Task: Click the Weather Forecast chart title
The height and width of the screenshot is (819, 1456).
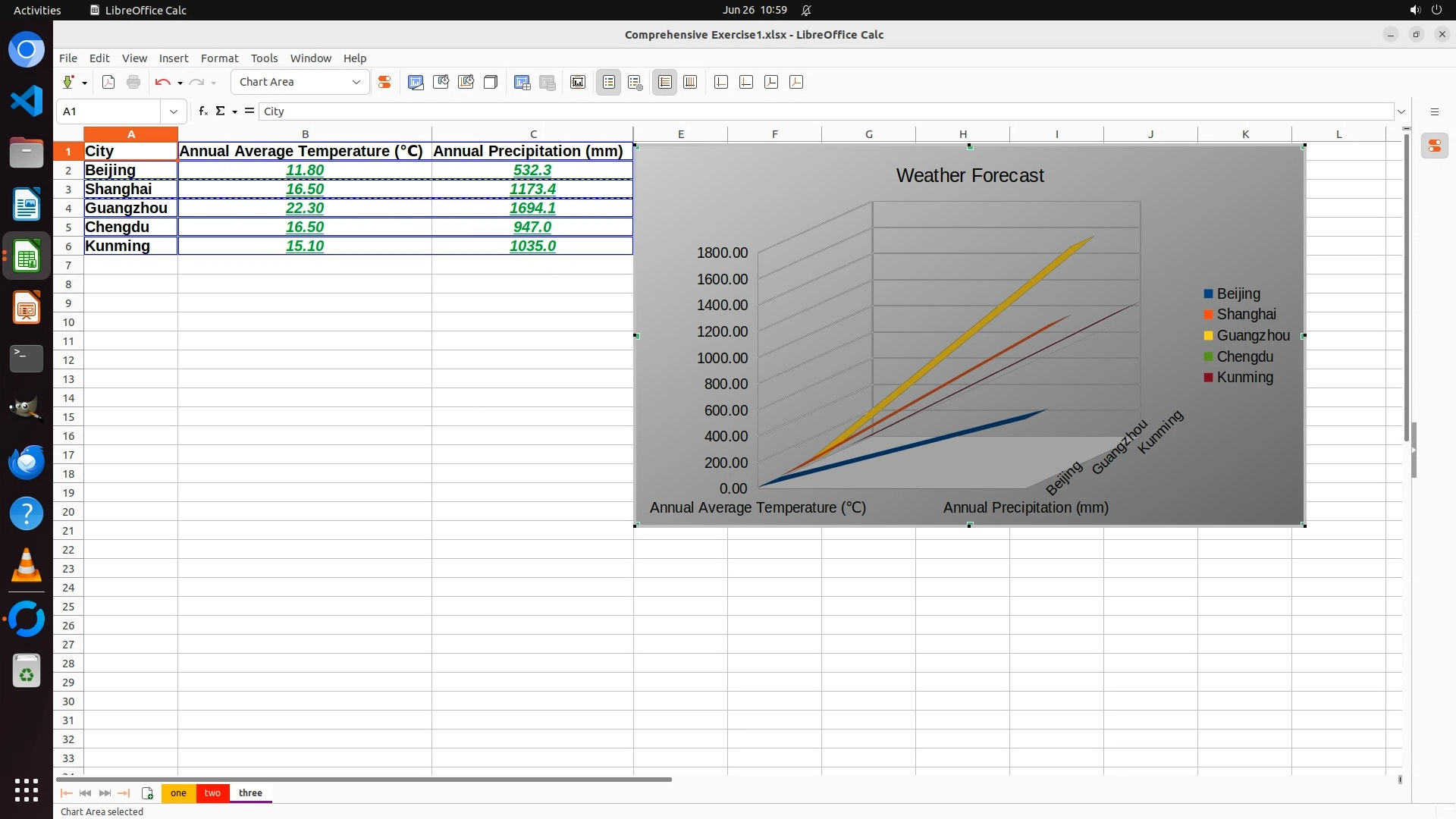Action: click(x=970, y=175)
